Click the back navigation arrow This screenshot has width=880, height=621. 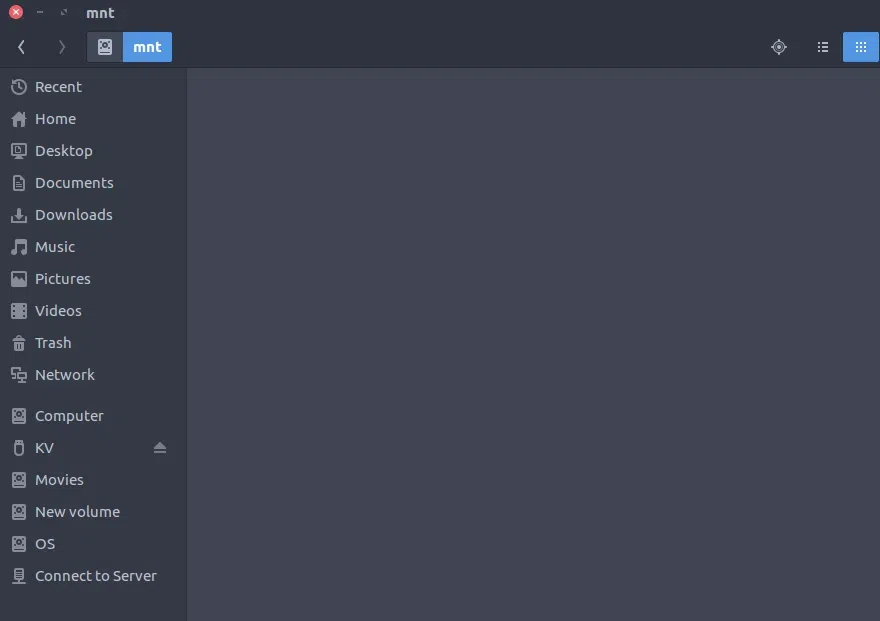coord(21,47)
